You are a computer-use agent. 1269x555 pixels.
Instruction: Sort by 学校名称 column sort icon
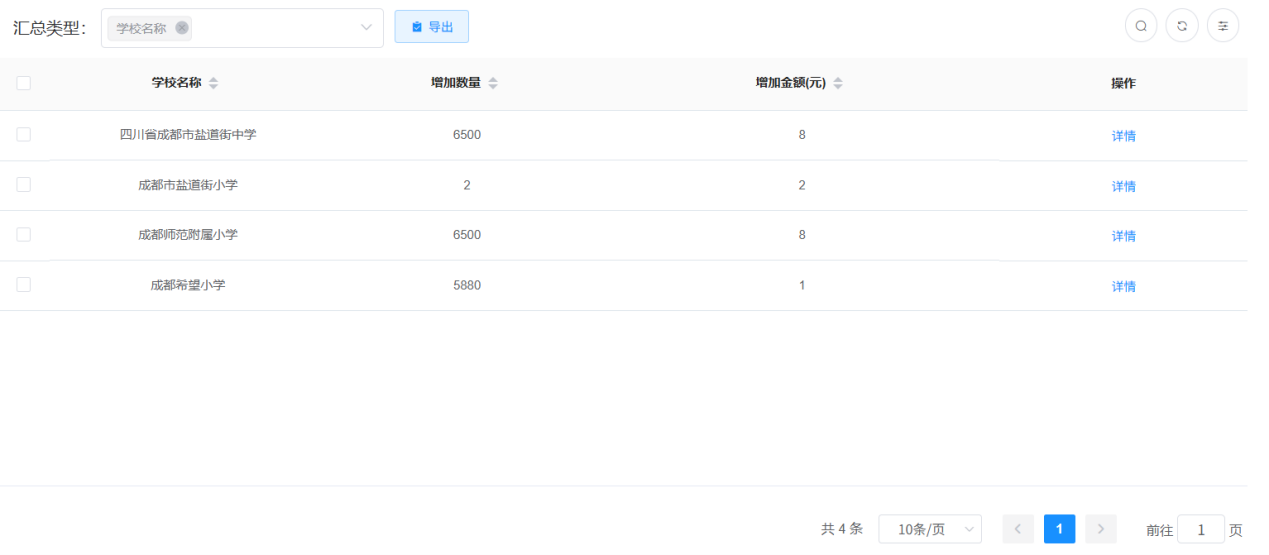pyautogui.click(x=213, y=84)
